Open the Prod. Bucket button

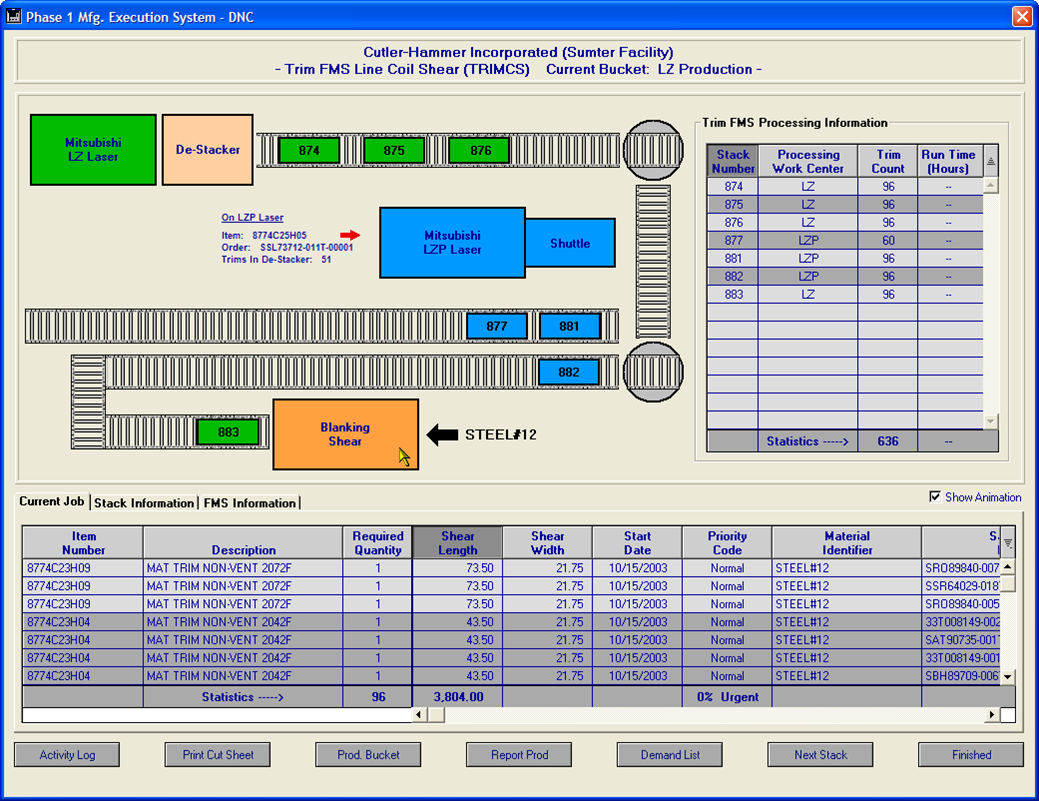[x=368, y=755]
